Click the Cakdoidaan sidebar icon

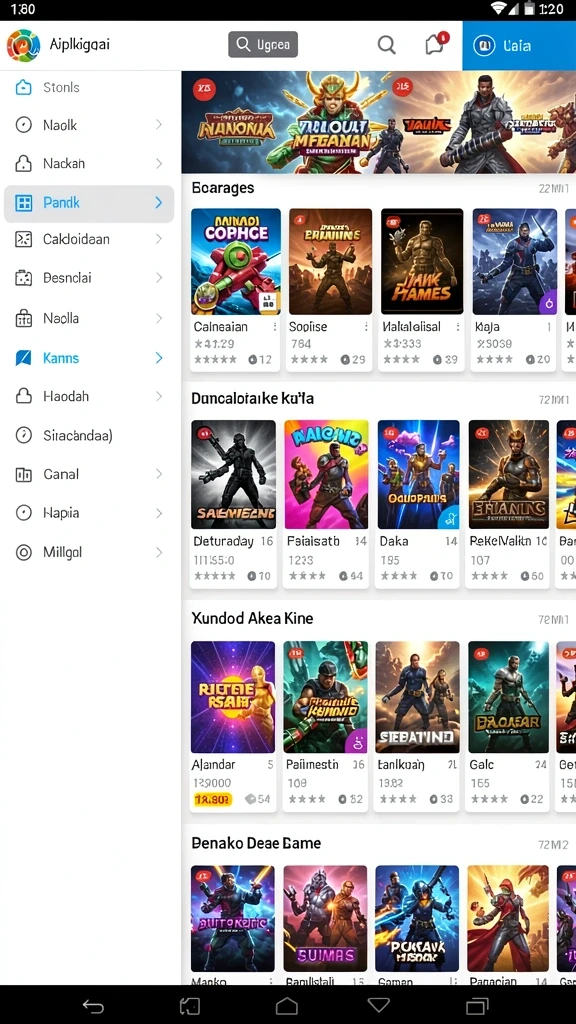click(24, 240)
